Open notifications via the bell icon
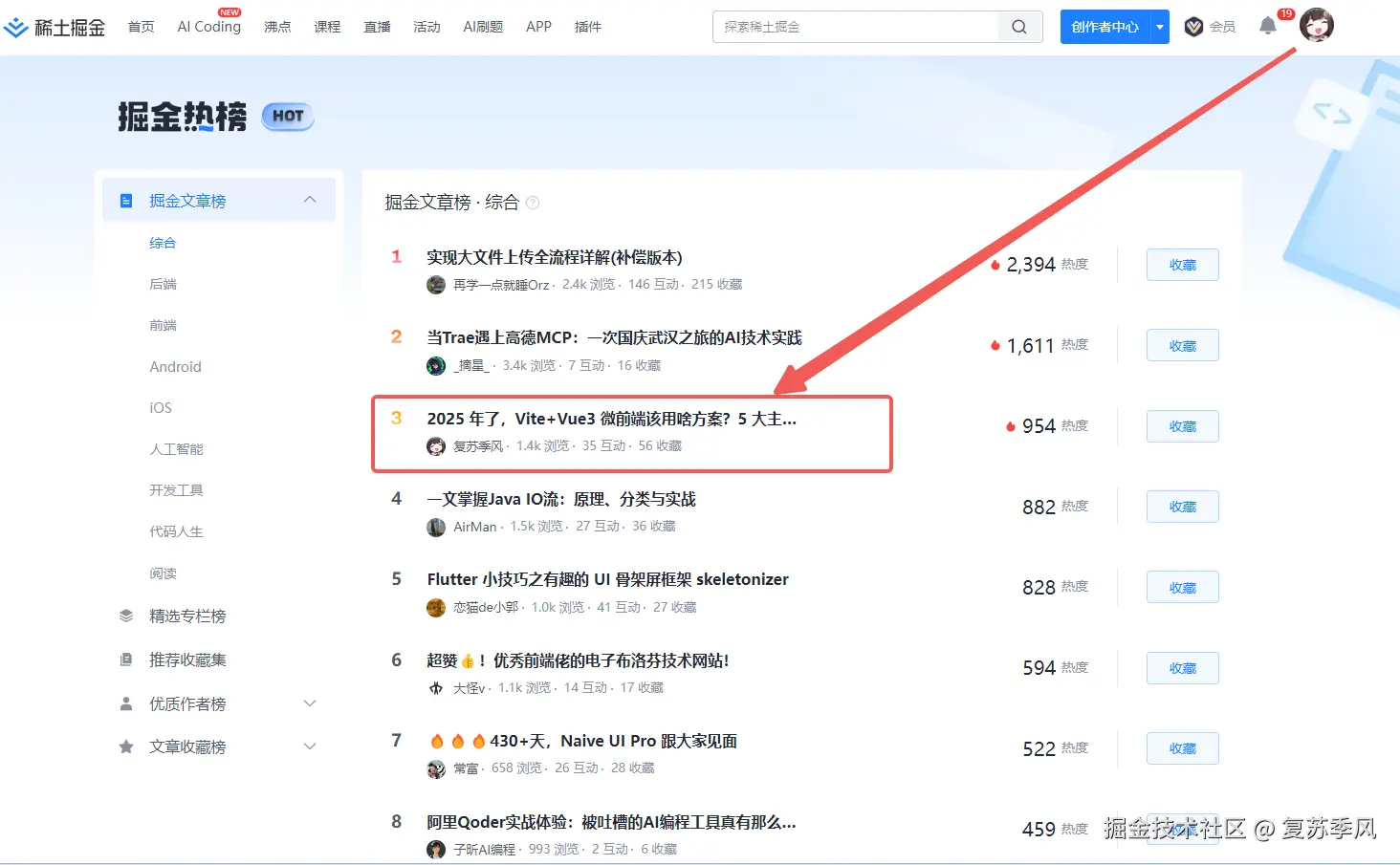 point(1268,27)
